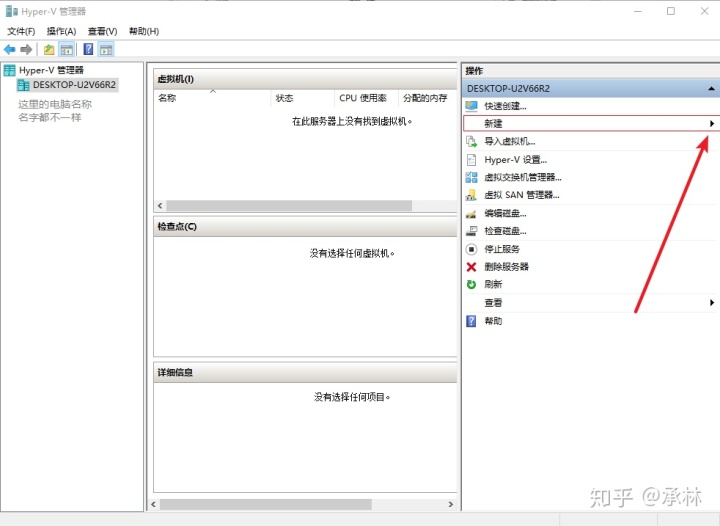
Task: Click DESKTOP-U2V66R2 header in actions pane
Action: pyautogui.click(x=591, y=89)
